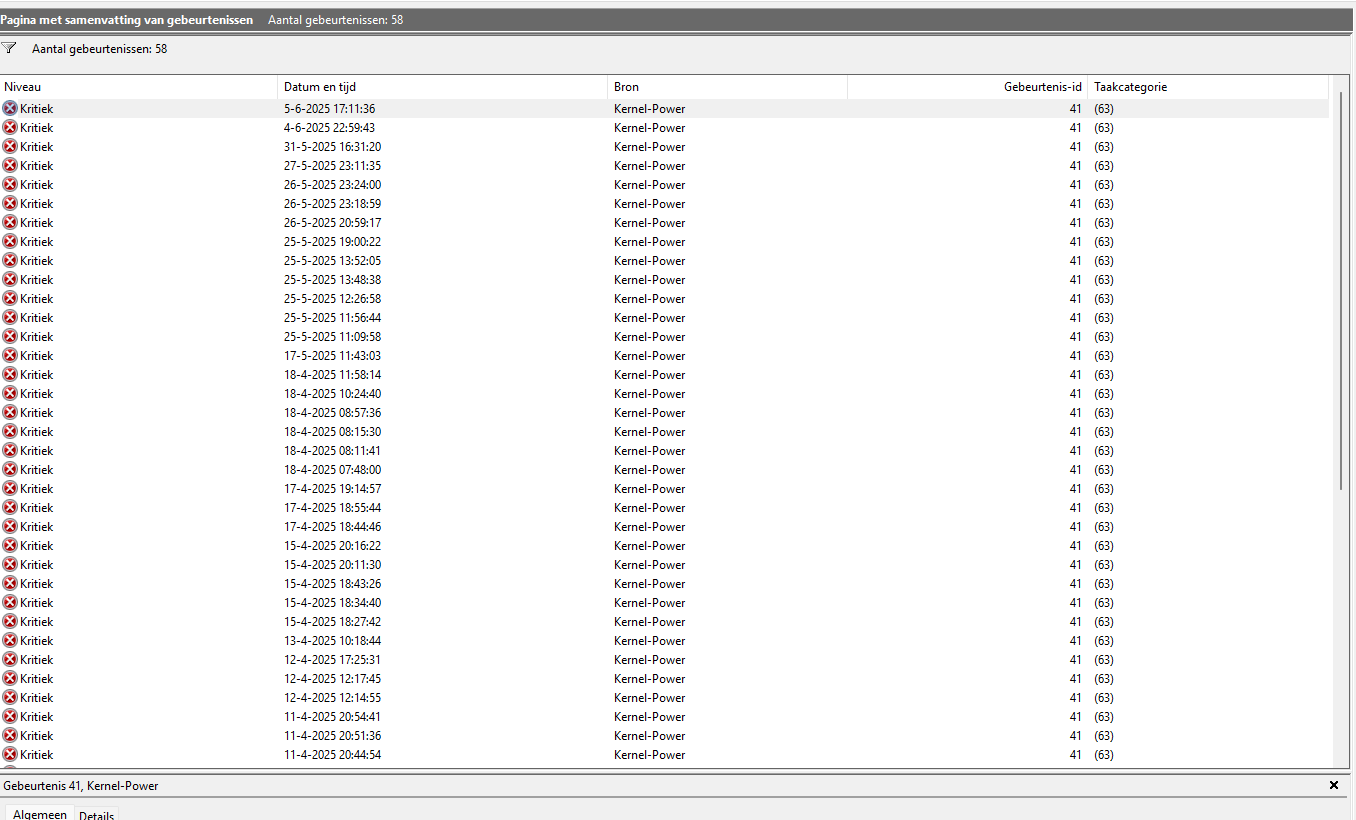
Task: Click critical icon of event 26-5-2025 20:59:17
Action: pos(10,222)
